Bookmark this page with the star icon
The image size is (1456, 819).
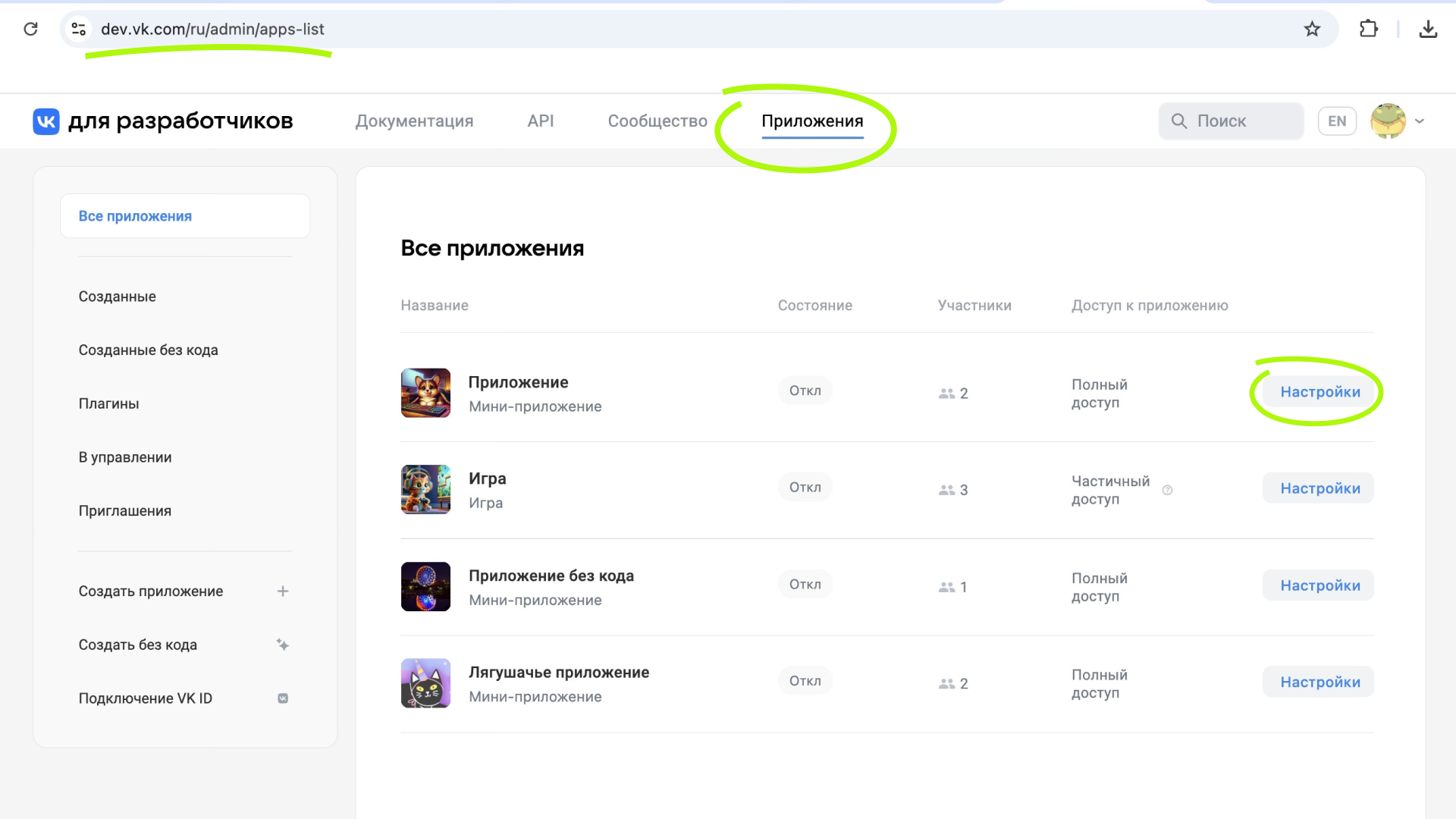coord(1312,29)
